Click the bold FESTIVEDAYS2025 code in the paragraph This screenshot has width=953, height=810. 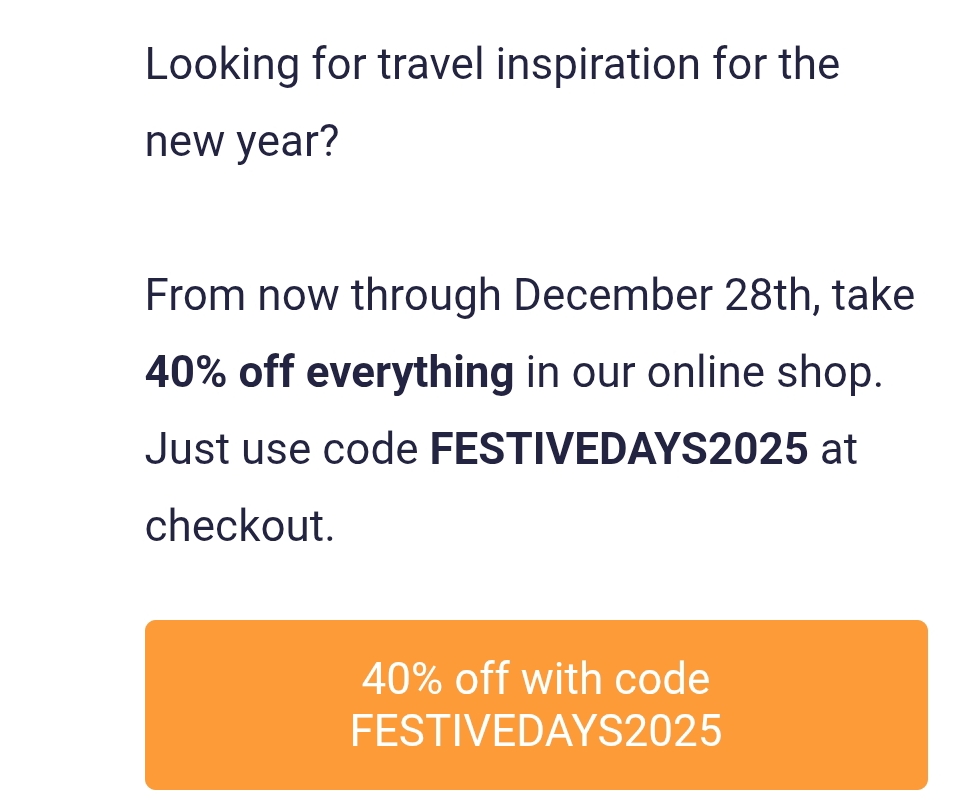point(619,449)
